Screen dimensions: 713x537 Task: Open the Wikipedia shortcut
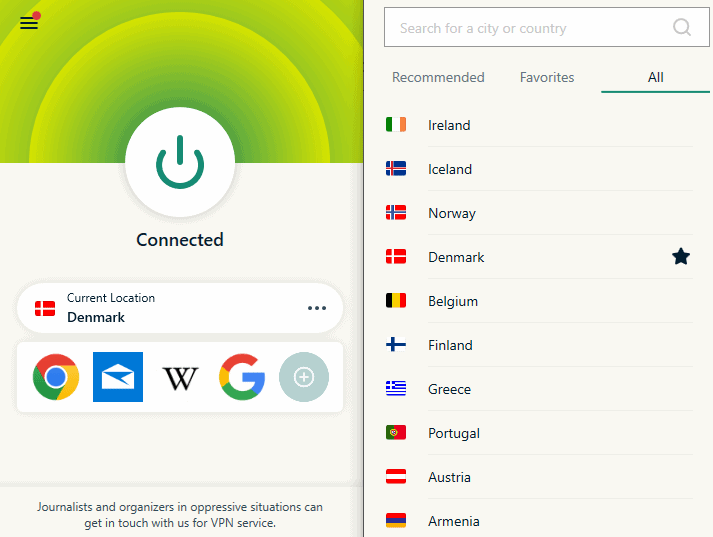(x=181, y=378)
